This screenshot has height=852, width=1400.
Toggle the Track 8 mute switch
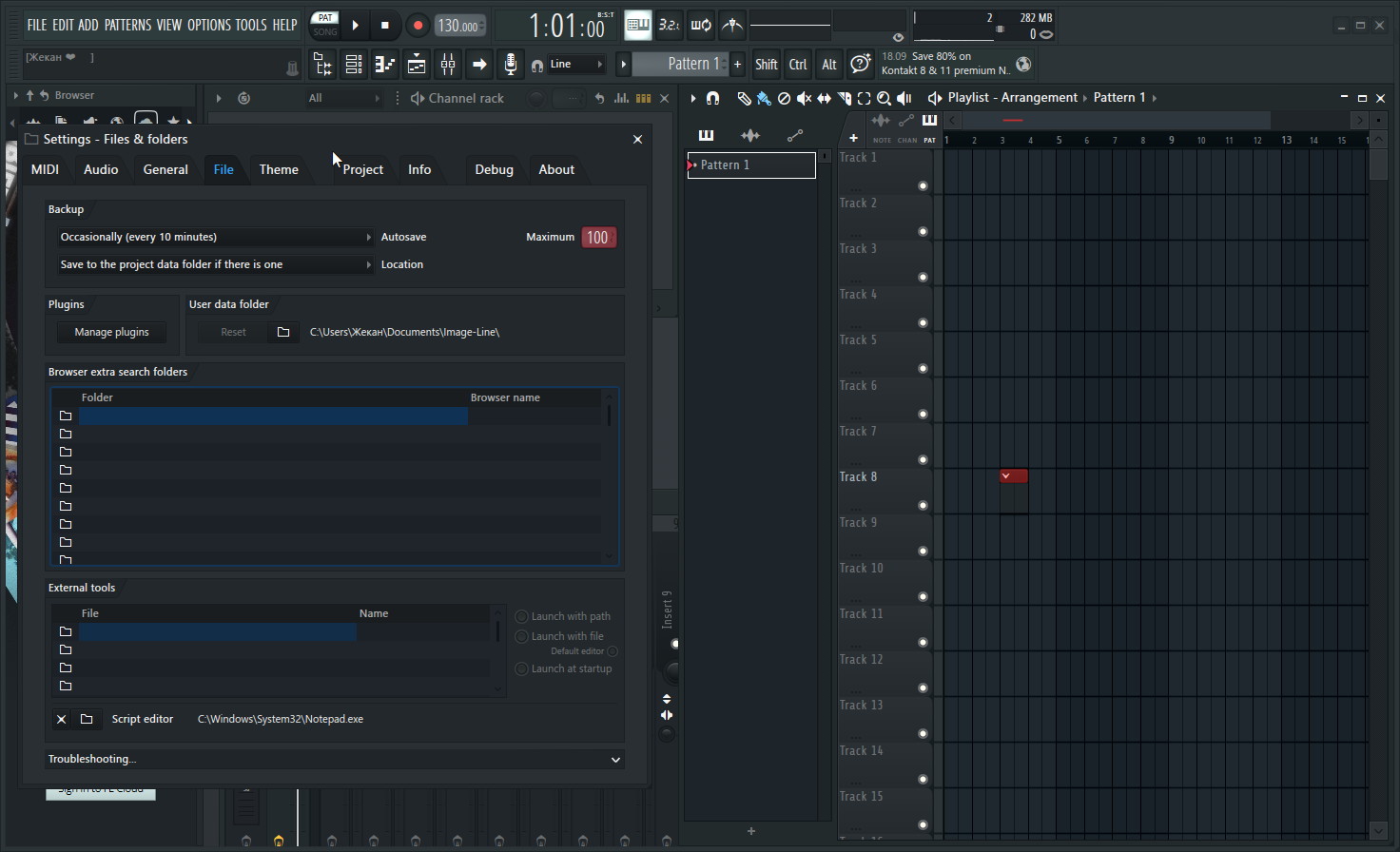click(923, 506)
